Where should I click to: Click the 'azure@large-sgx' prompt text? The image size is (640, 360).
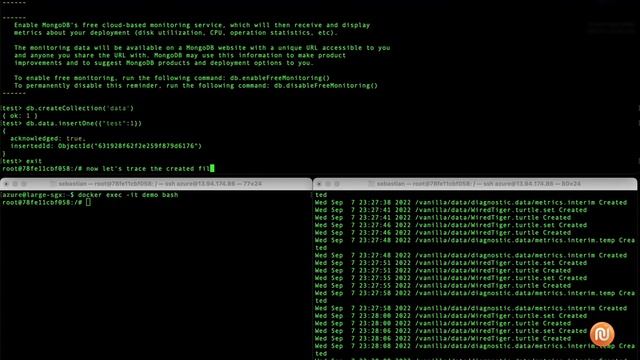[x=34, y=195]
